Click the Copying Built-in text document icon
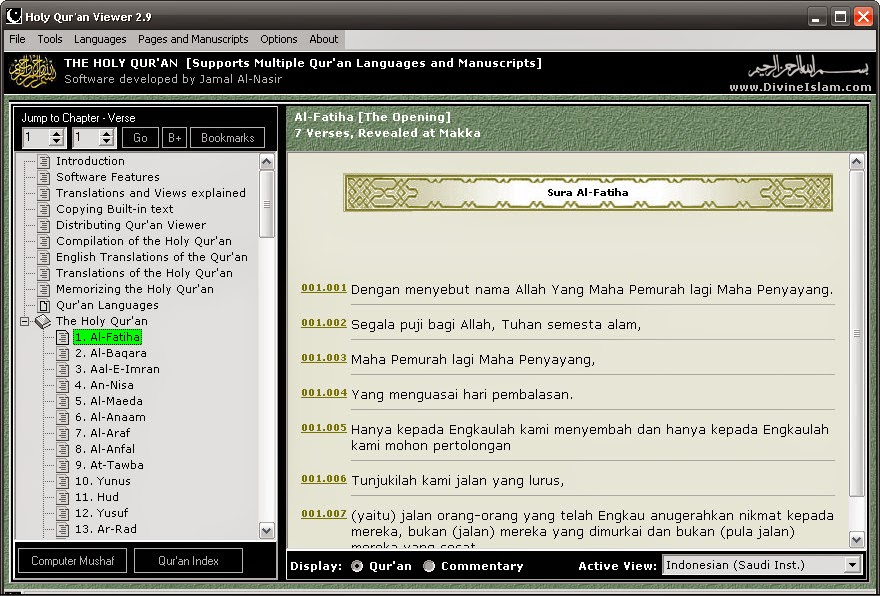Image resolution: width=880 pixels, height=596 pixels. click(x=43, y=209)
